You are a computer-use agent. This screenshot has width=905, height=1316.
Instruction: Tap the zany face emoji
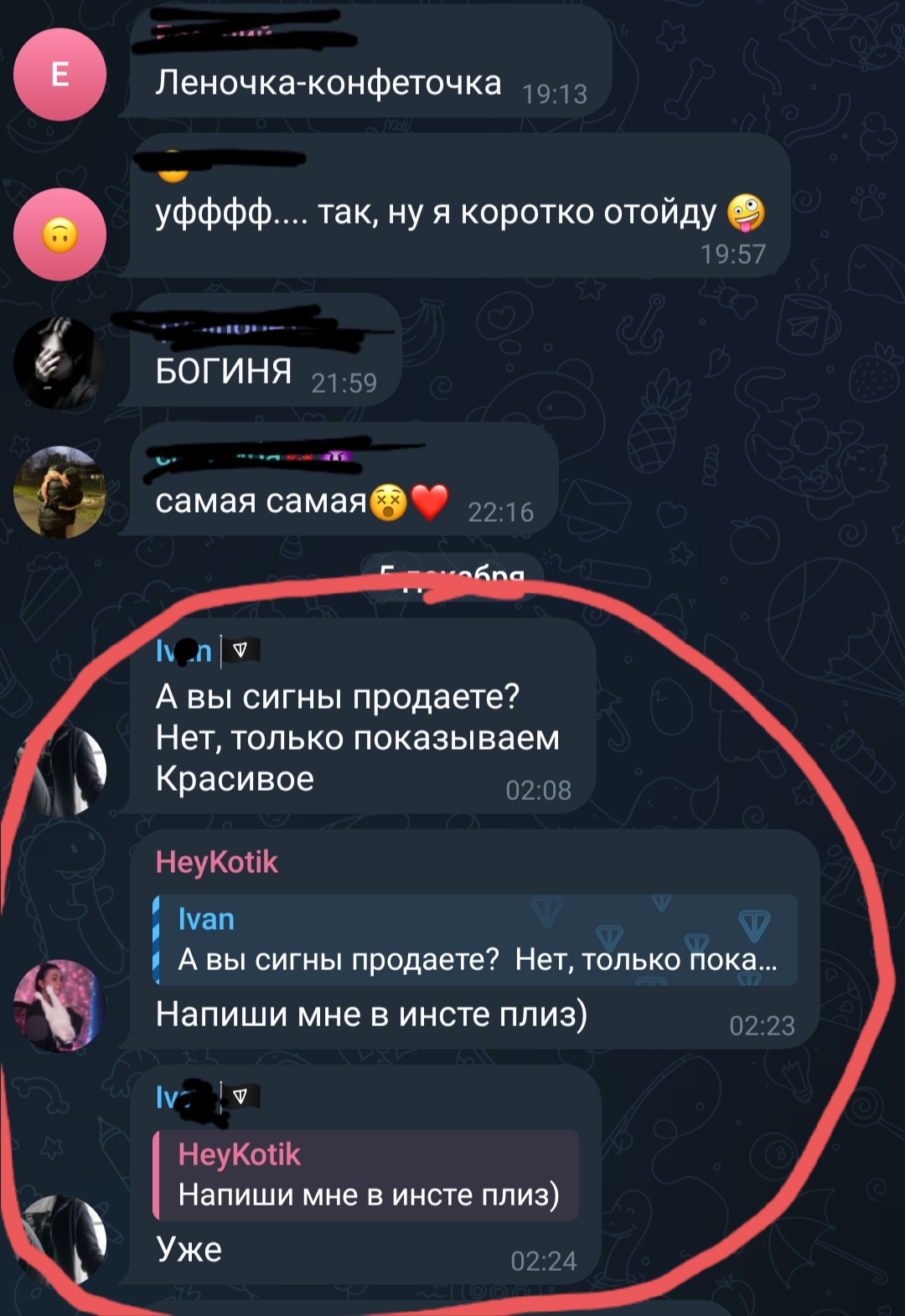coord(746,213)
